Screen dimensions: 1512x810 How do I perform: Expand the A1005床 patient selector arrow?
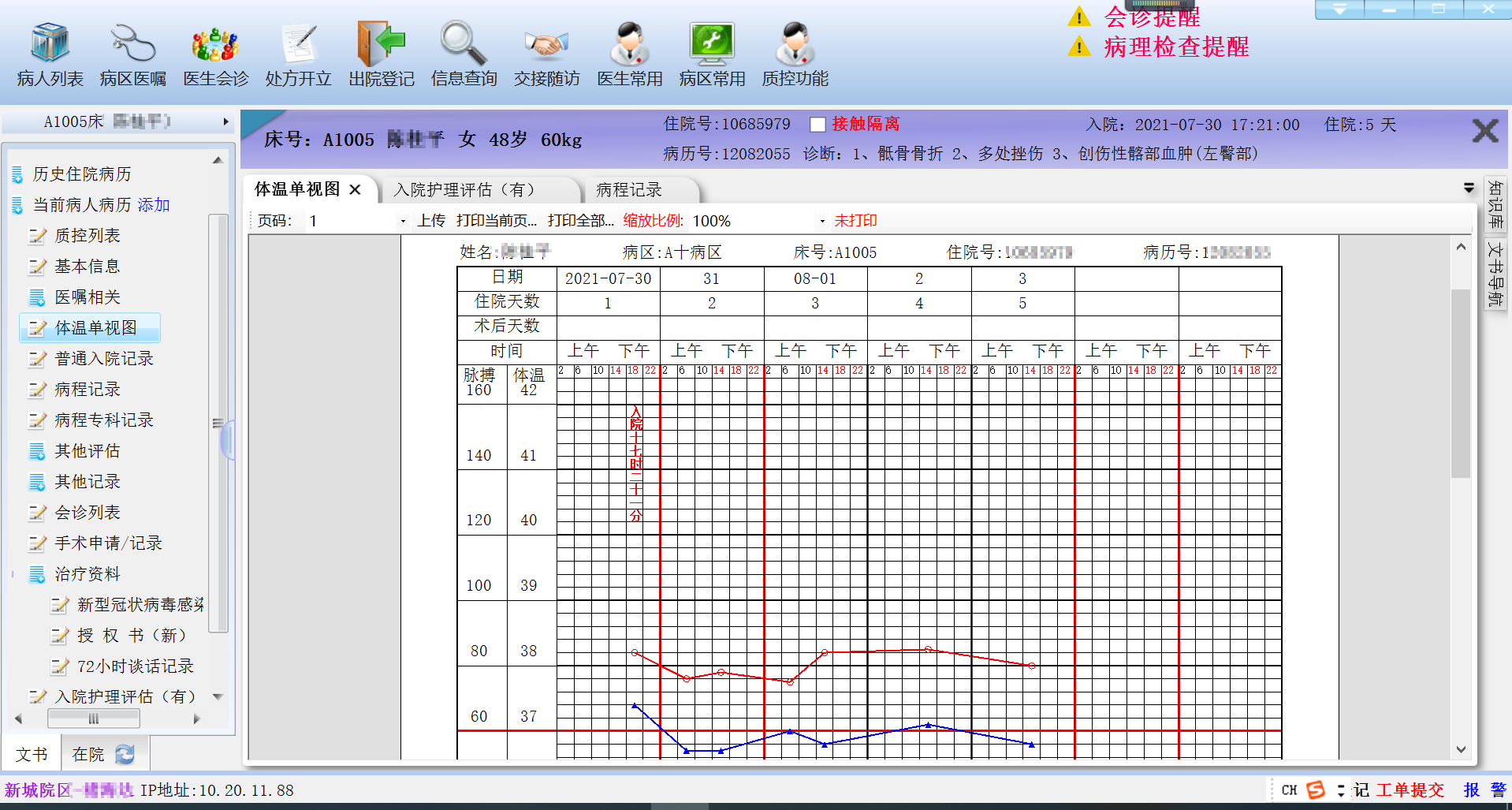225,121
